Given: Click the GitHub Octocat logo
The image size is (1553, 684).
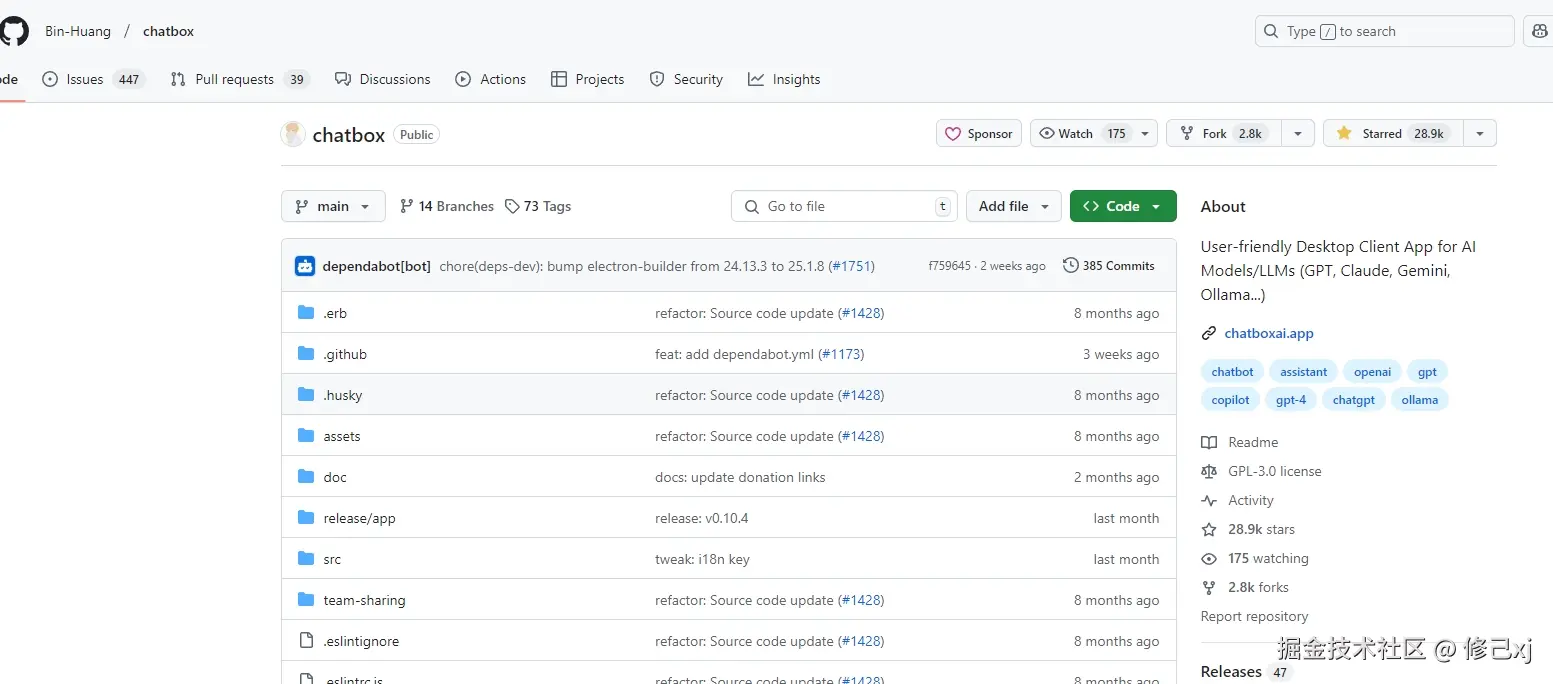Looking at the screenshot, I should (x=13, y=31).
